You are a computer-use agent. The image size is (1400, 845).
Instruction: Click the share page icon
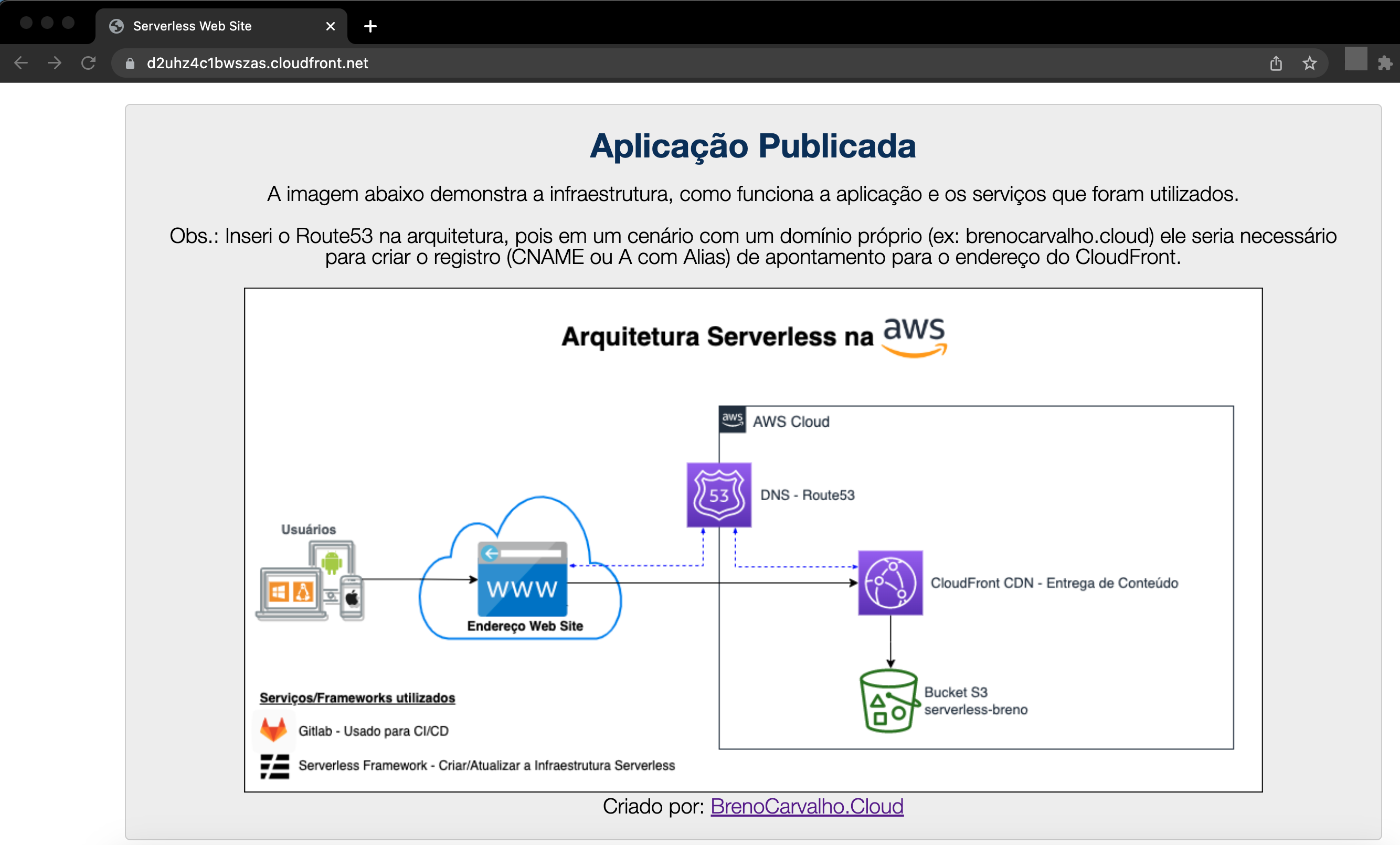(x=1276, y=63)
